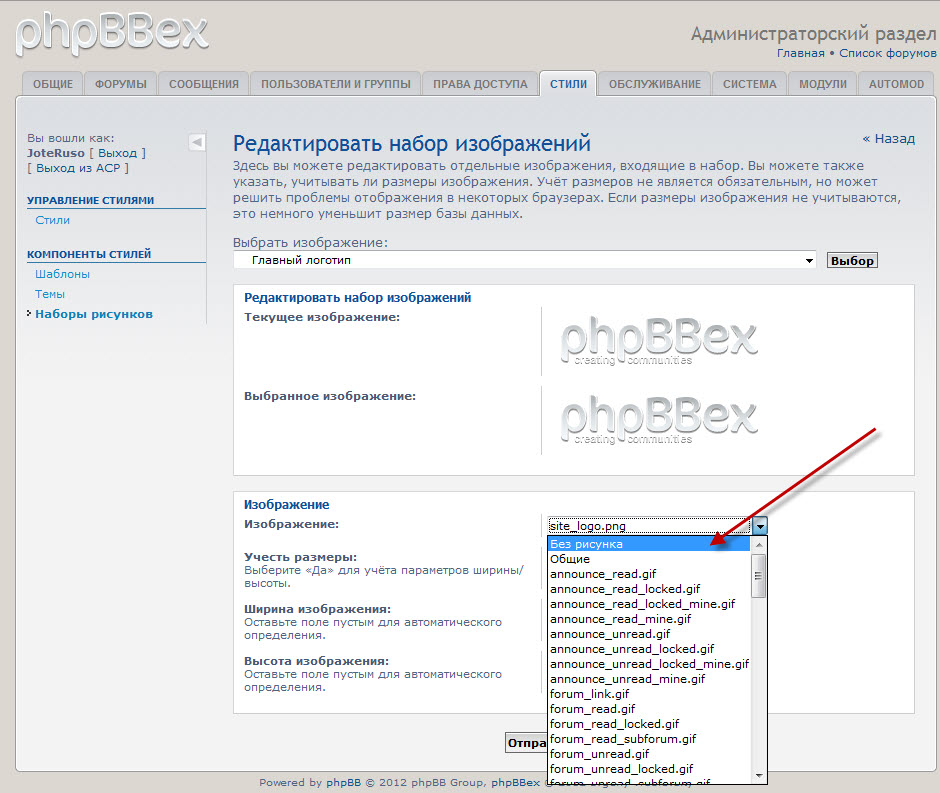
Task: Expand the 'Главный логотип' image selector
Action: coord(524,260)
